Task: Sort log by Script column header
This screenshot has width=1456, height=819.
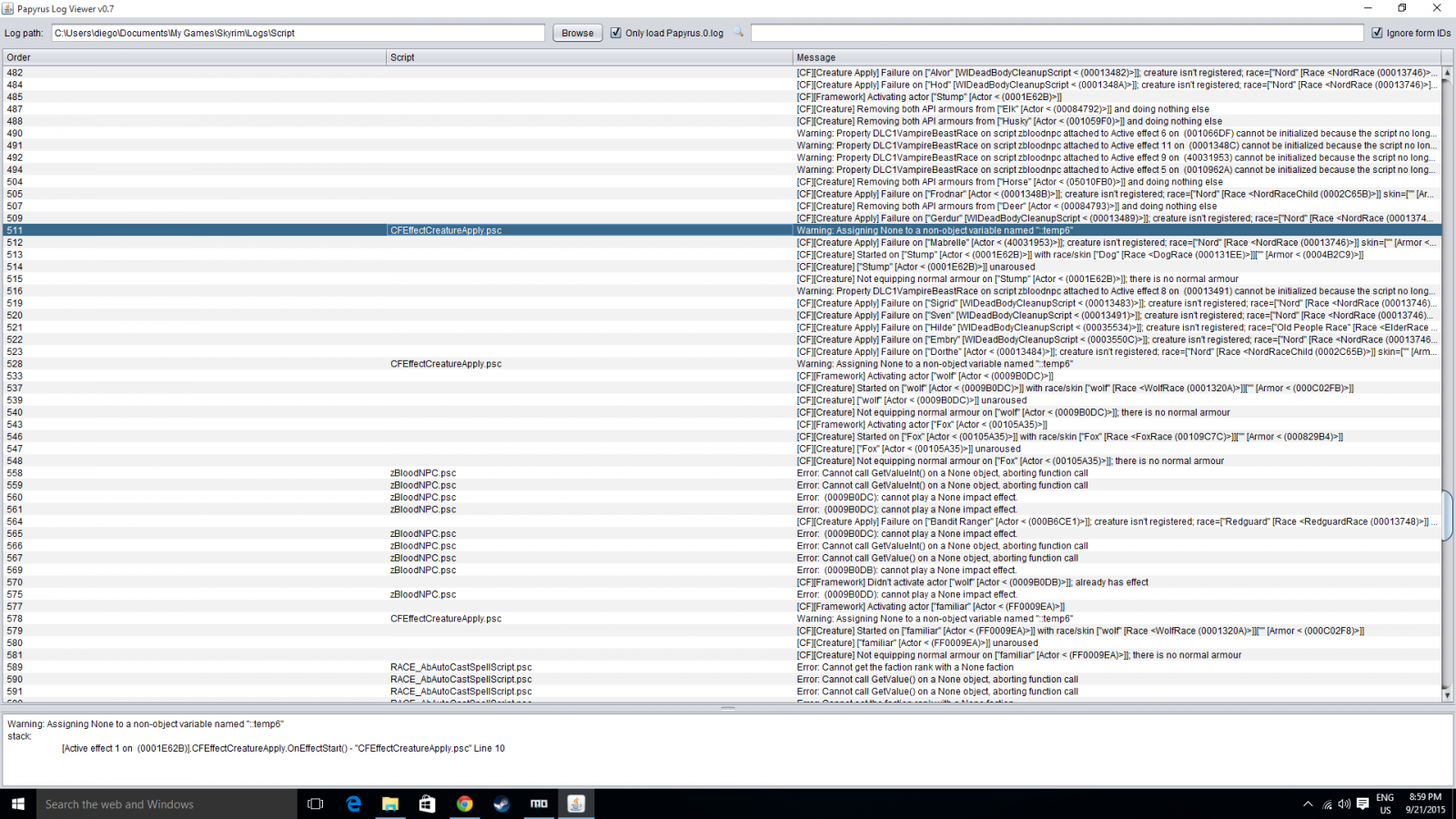Action: click(589, 57)
